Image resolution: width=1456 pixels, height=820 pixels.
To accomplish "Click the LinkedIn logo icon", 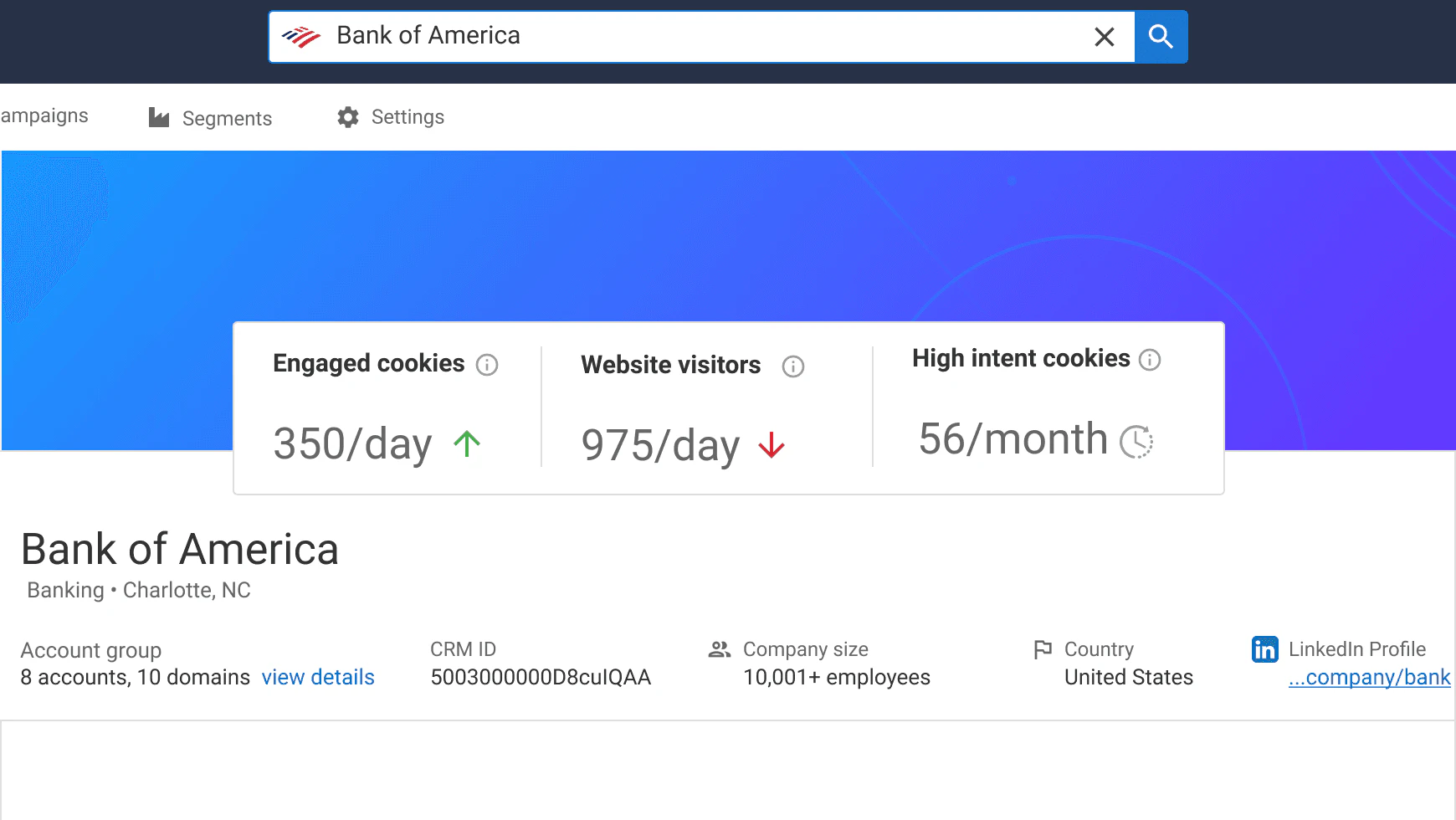I will pyautogui.click(x=1264, y=649).
